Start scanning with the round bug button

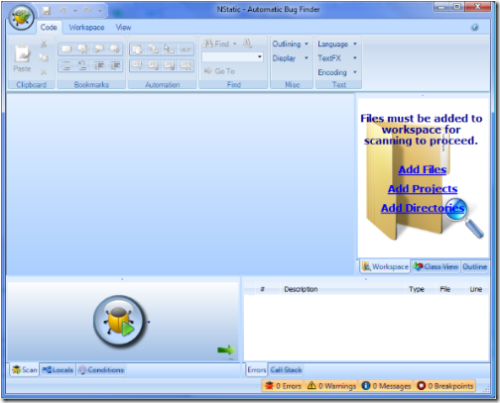(119, 321)
